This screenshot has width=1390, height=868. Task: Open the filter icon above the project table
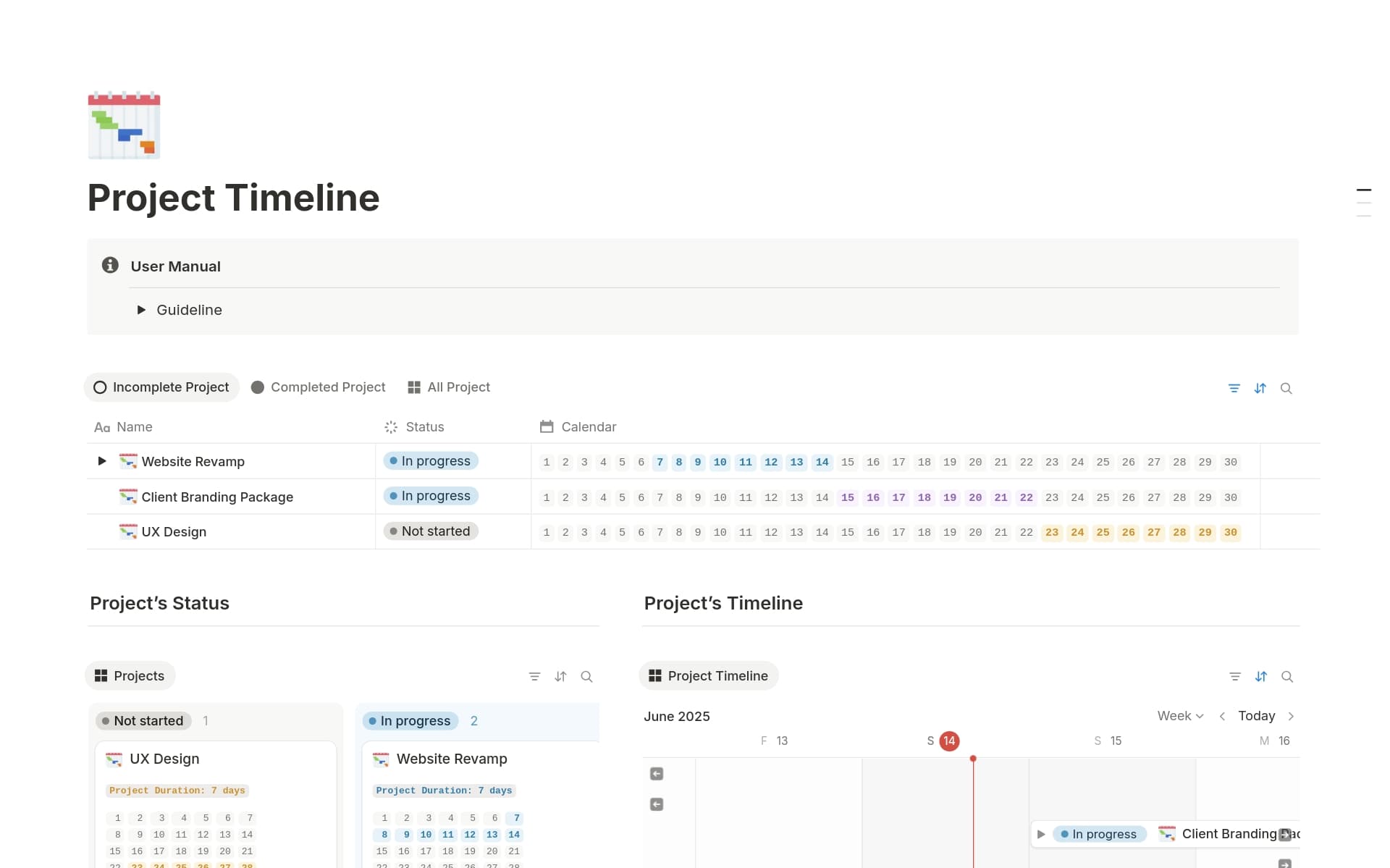pyautogui.click(x=1234, y=388)
